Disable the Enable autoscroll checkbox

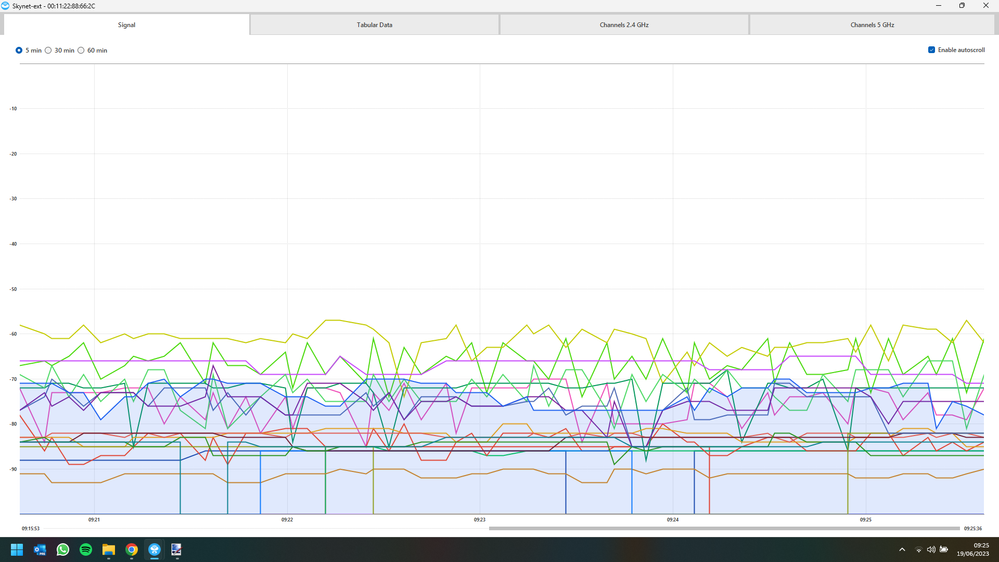click(x=932, y=50)
